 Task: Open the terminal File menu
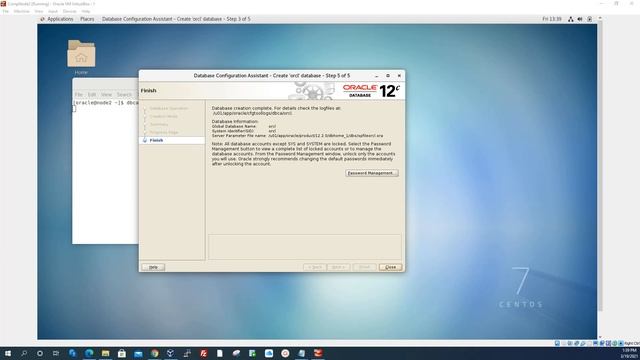point(78,94)
